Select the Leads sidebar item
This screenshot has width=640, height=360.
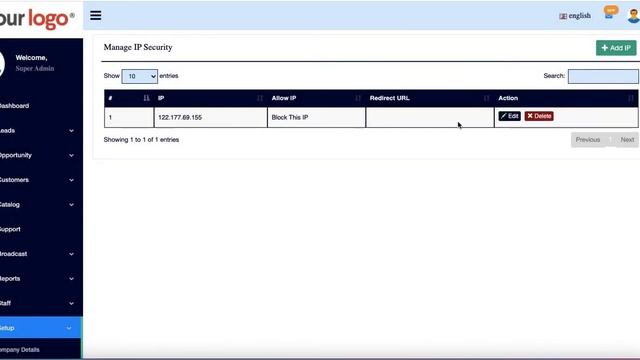click(41, 131)
